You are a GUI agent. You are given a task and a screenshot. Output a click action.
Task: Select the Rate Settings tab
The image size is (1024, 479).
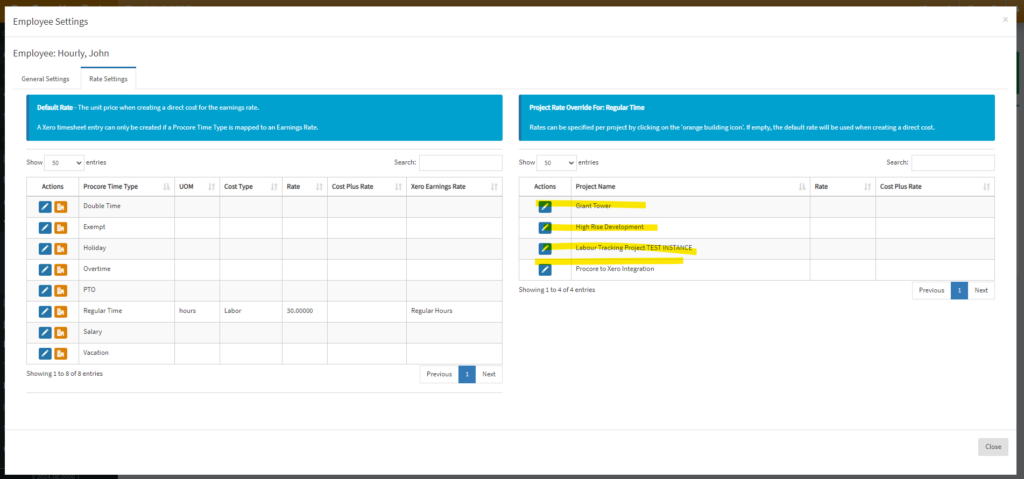tap(108, 79)
